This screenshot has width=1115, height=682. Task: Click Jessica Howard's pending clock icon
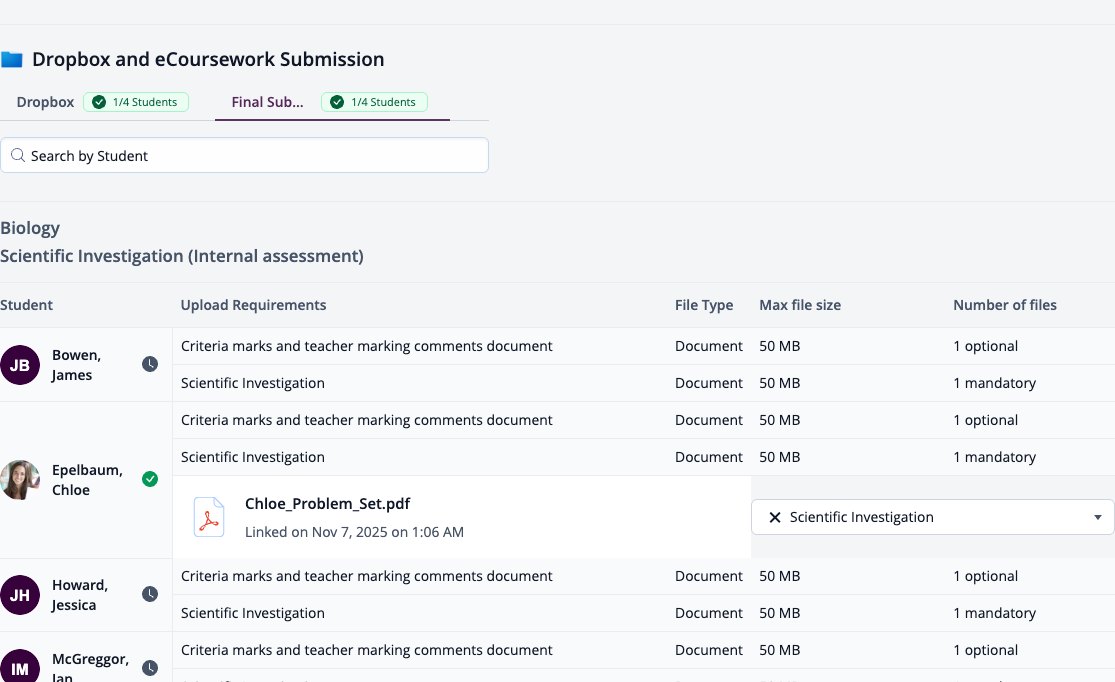[x=149, y=594]
